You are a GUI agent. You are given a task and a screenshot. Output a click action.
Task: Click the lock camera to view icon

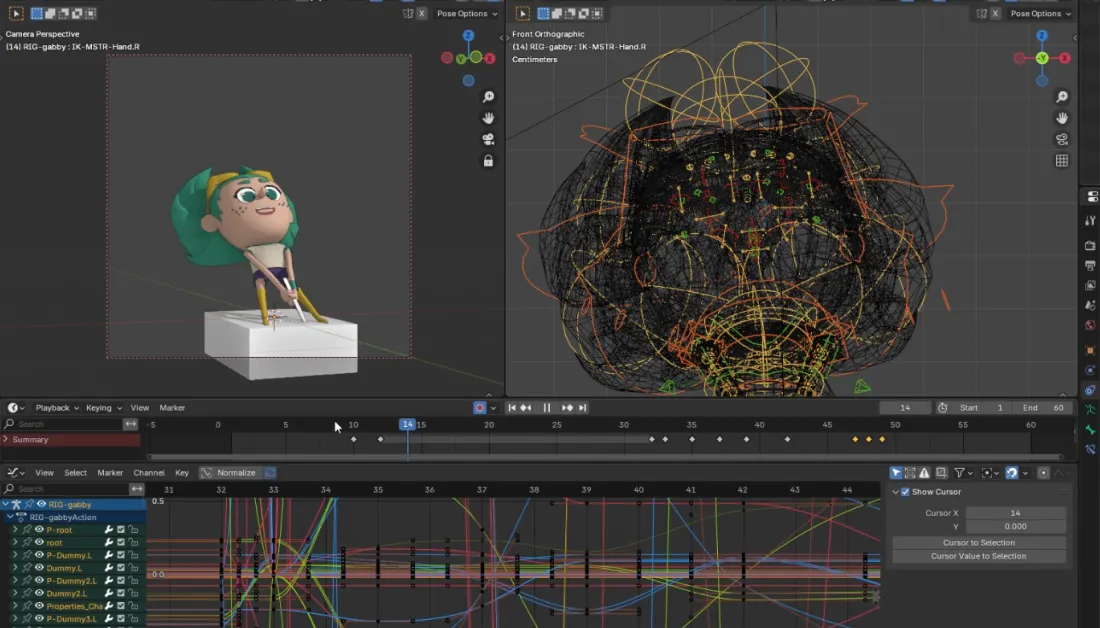[x=488, y=160]
